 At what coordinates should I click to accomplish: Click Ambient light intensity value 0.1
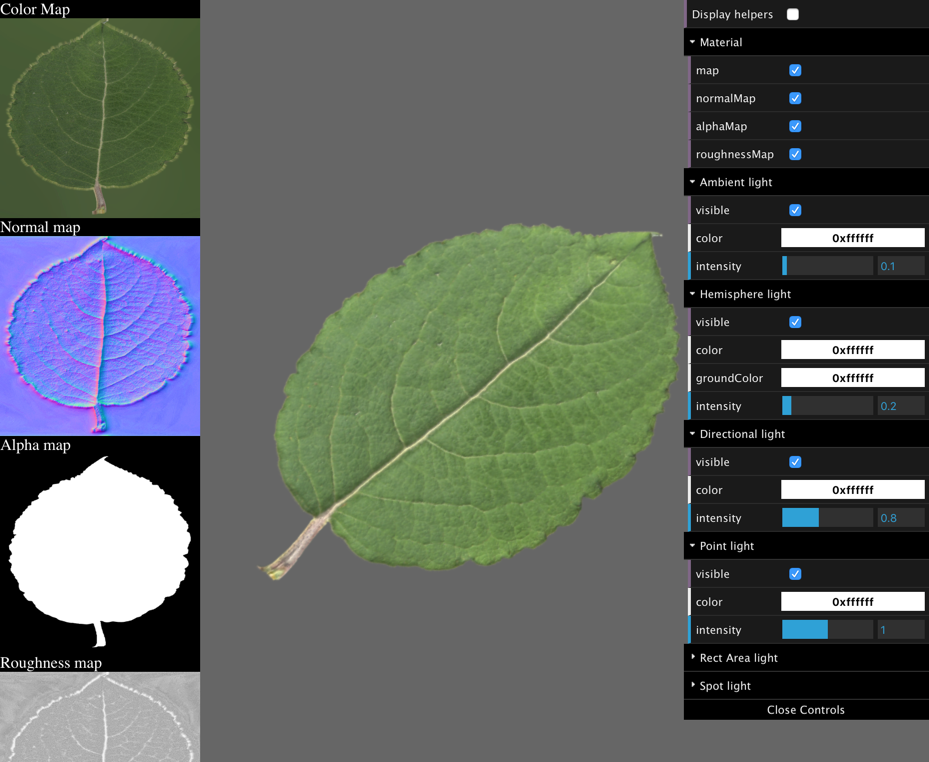901,266
